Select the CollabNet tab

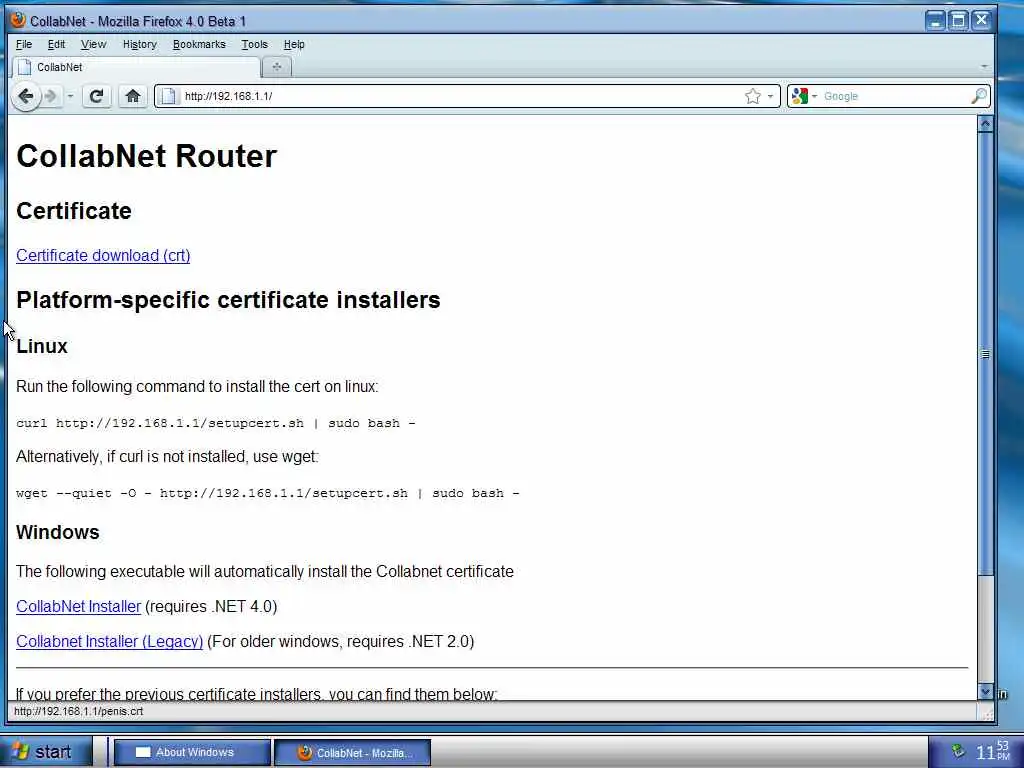[136, 67]
